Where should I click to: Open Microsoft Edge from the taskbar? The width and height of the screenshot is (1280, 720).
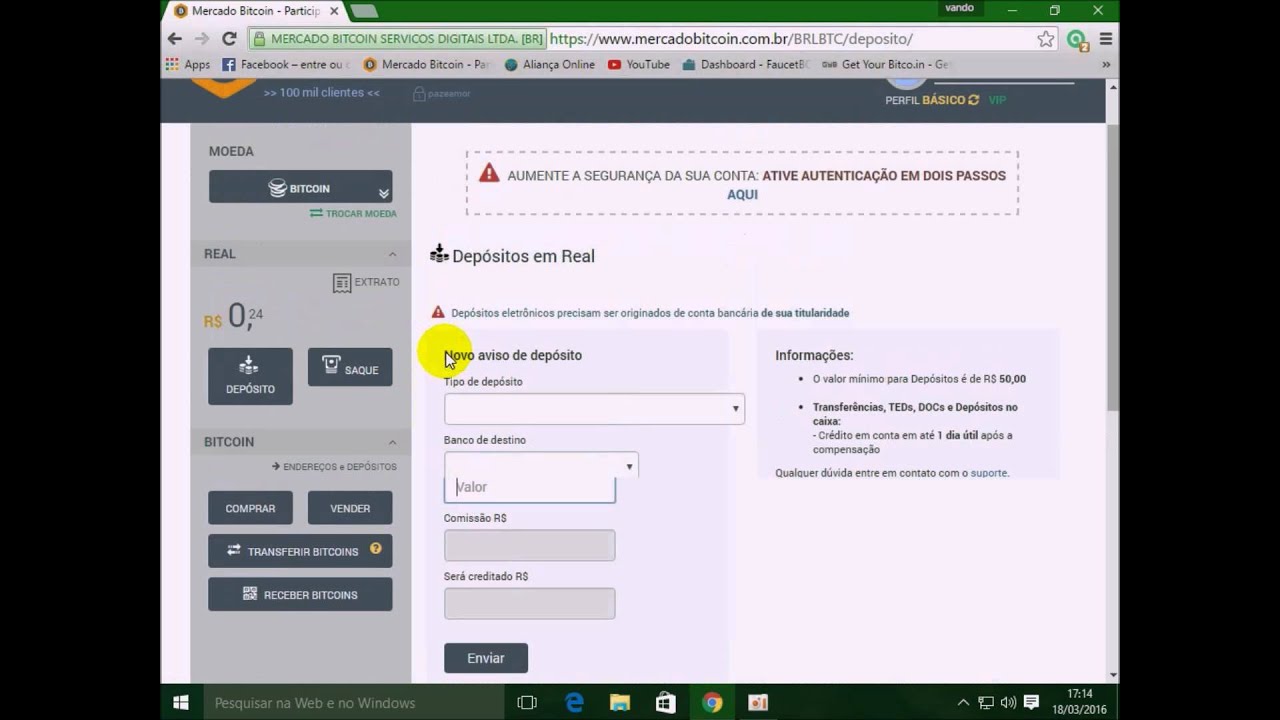(574, 703)
